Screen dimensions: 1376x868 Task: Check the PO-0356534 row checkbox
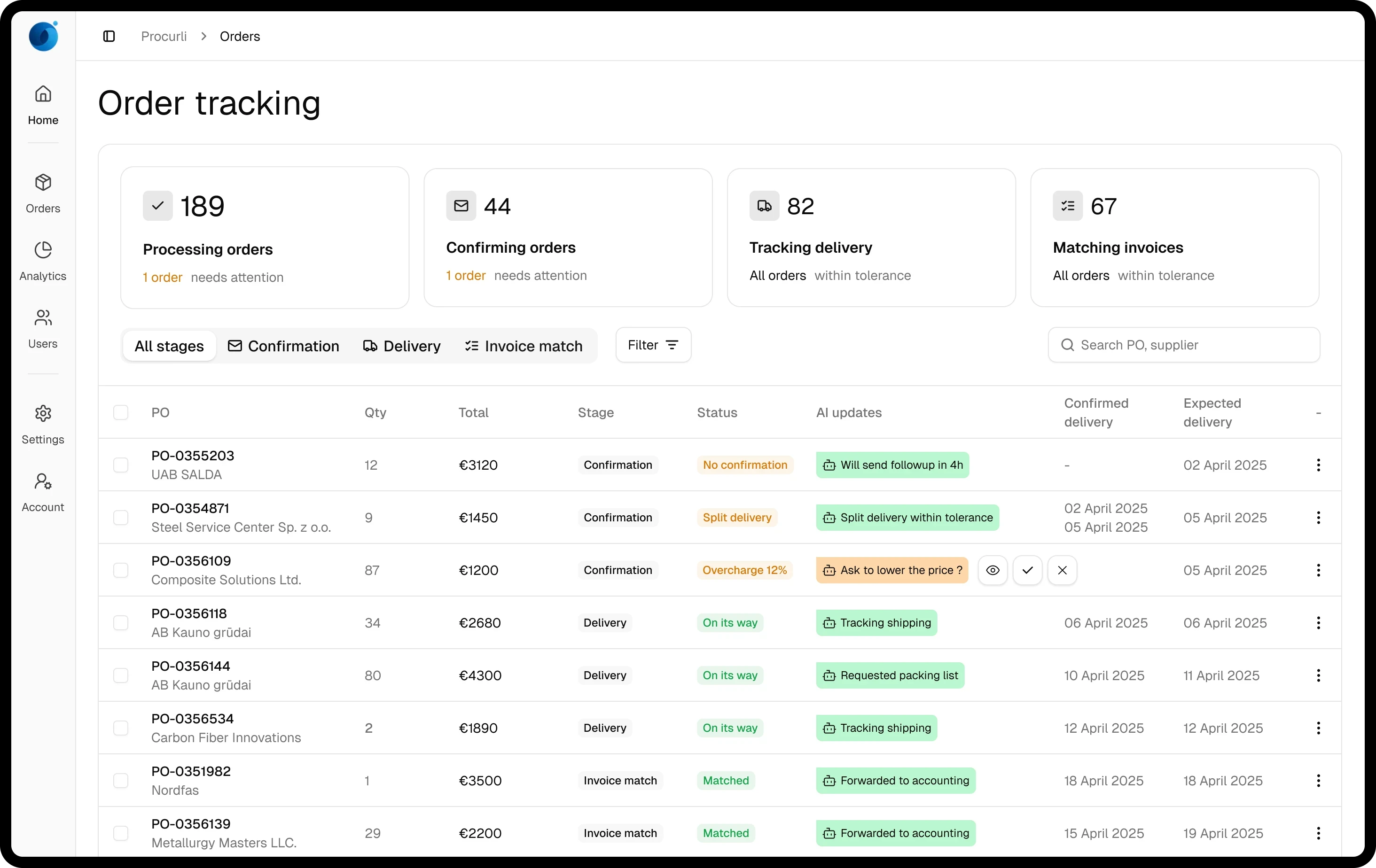121,728
